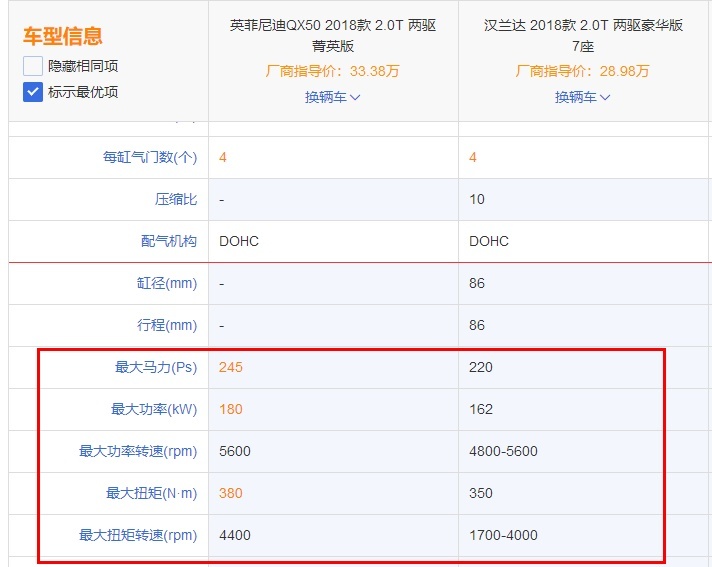
Task: Click 厂商指导价 28.98万 price
Action: tap(583, 71)
